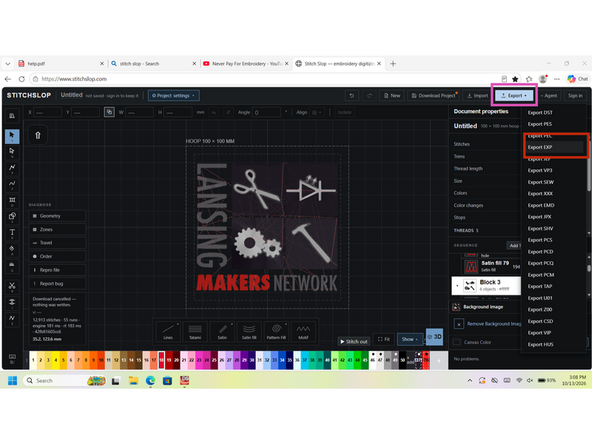Click the New document button
Image resolution: width=592 pixels, height=444 pixels.
click(x=392, y=96)
